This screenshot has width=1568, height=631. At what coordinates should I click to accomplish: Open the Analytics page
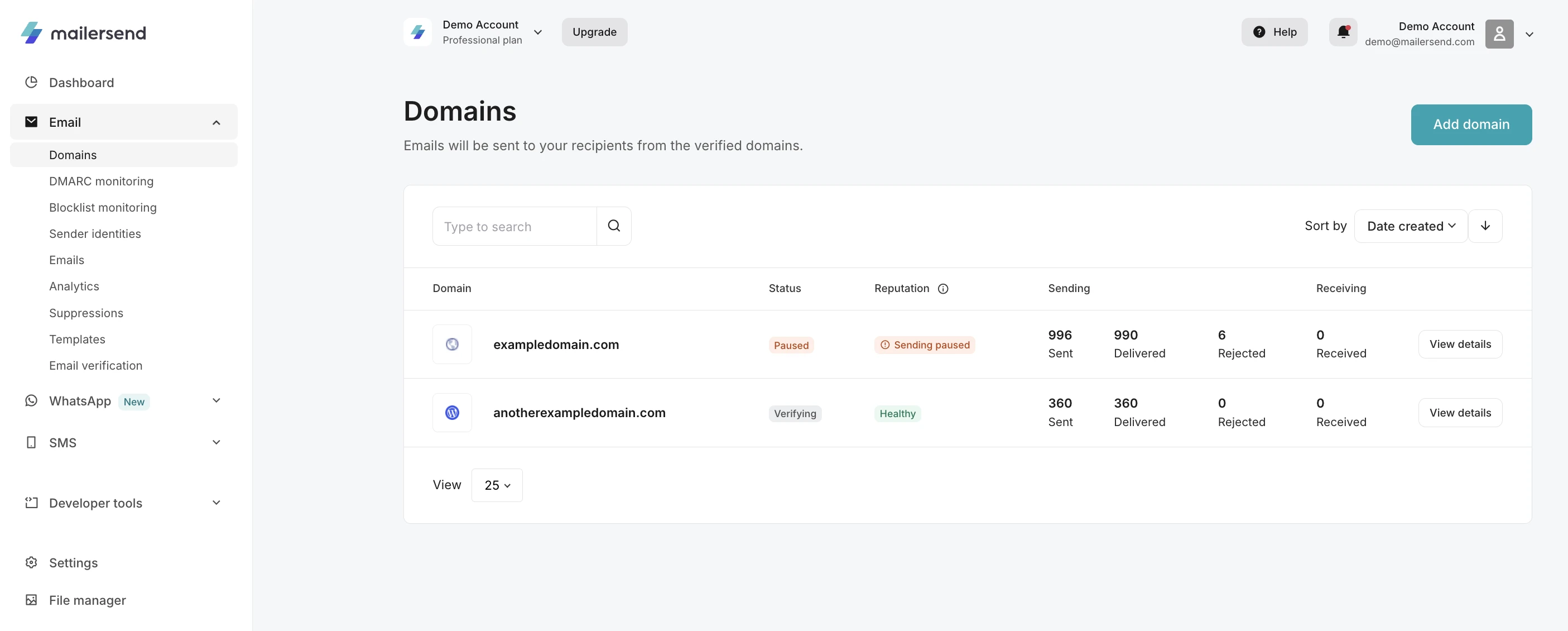pyautogui.click(x=74, y=286)
